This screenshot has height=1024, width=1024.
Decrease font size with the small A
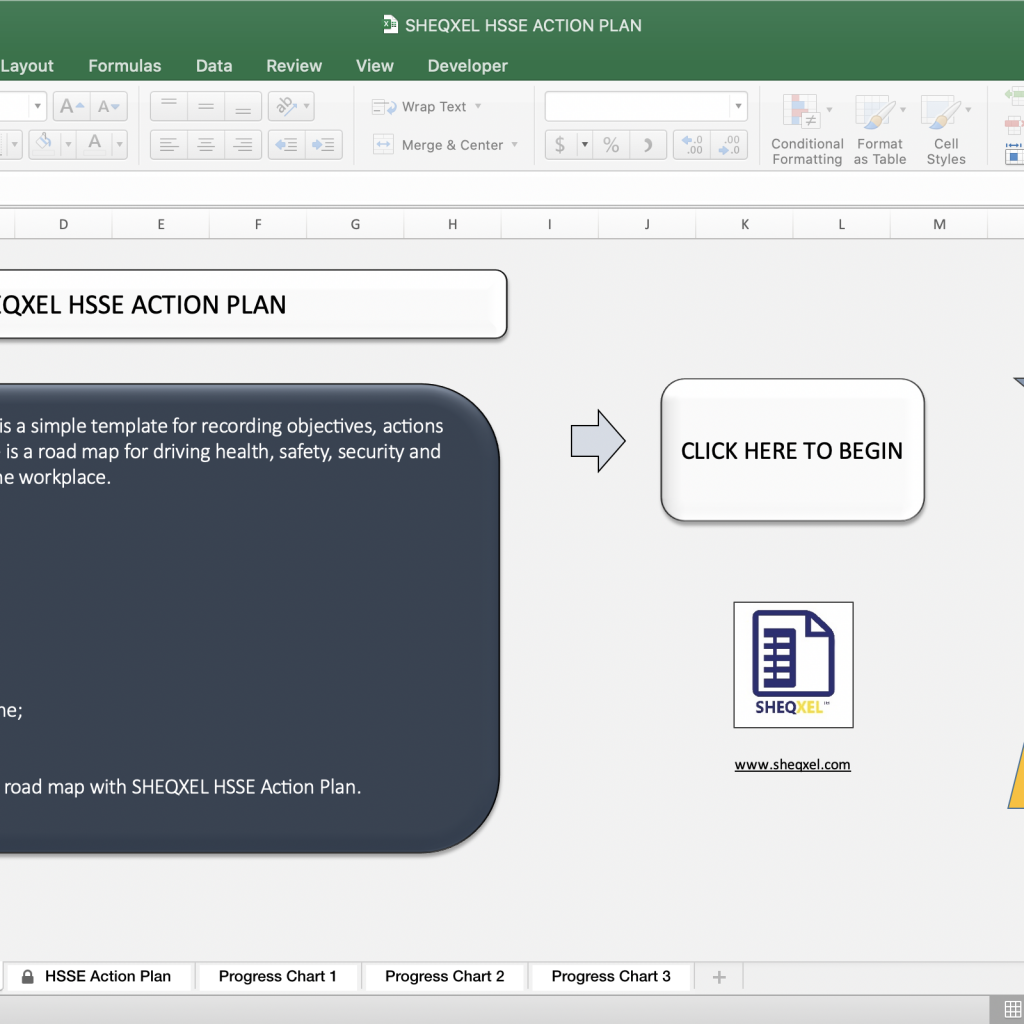tap(108, 106)
